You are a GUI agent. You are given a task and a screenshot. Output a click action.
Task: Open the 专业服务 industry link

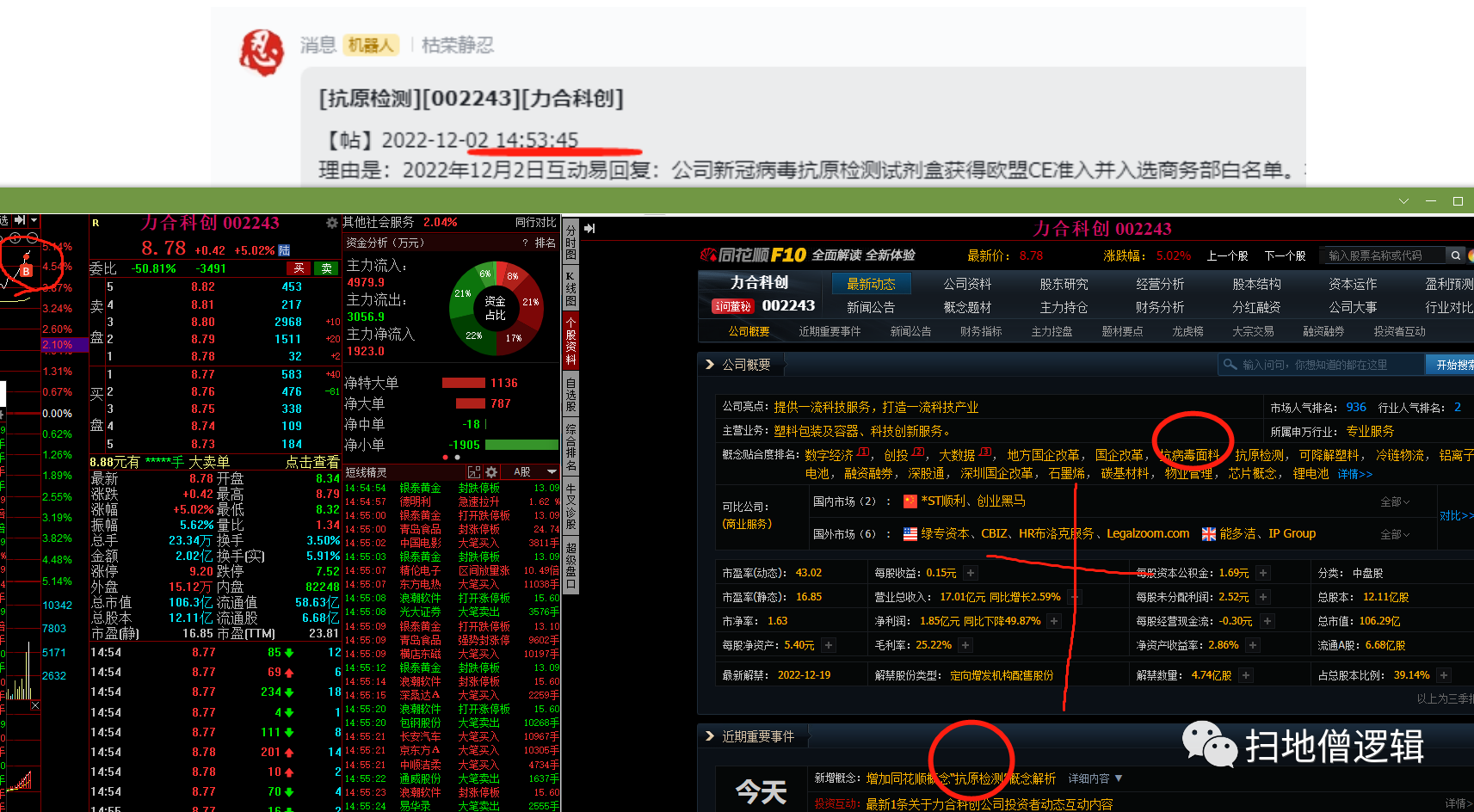point(1370,431)
